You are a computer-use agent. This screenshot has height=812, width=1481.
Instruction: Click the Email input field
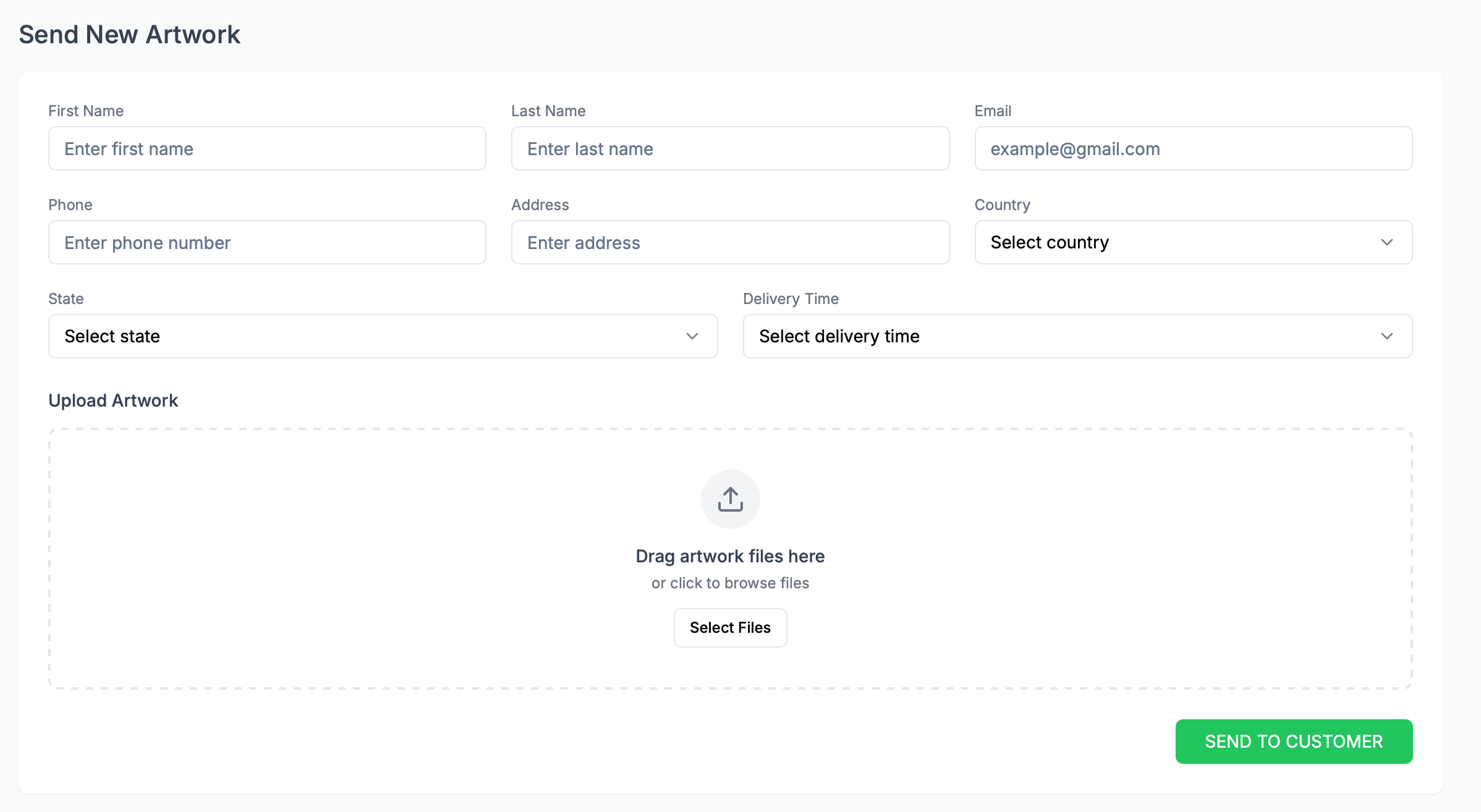(1193, 148)
